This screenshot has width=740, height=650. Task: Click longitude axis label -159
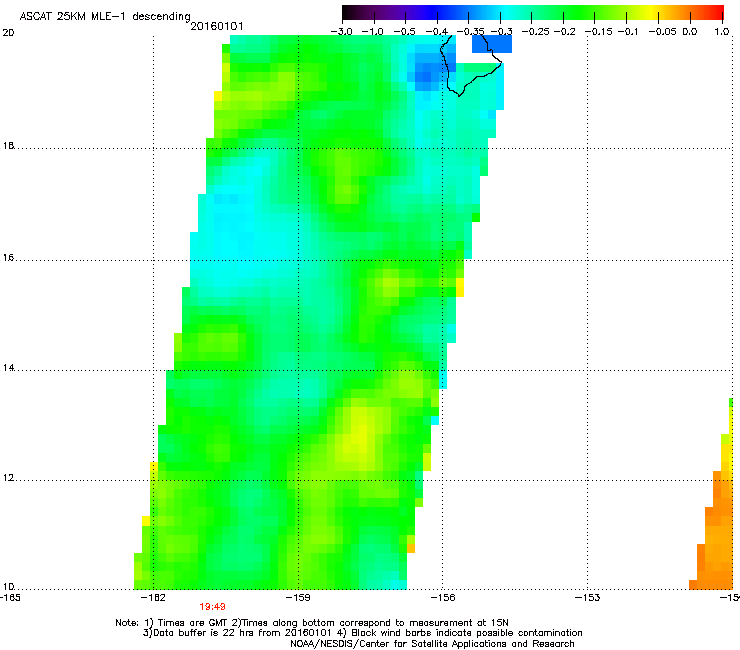tap(298, 598)
